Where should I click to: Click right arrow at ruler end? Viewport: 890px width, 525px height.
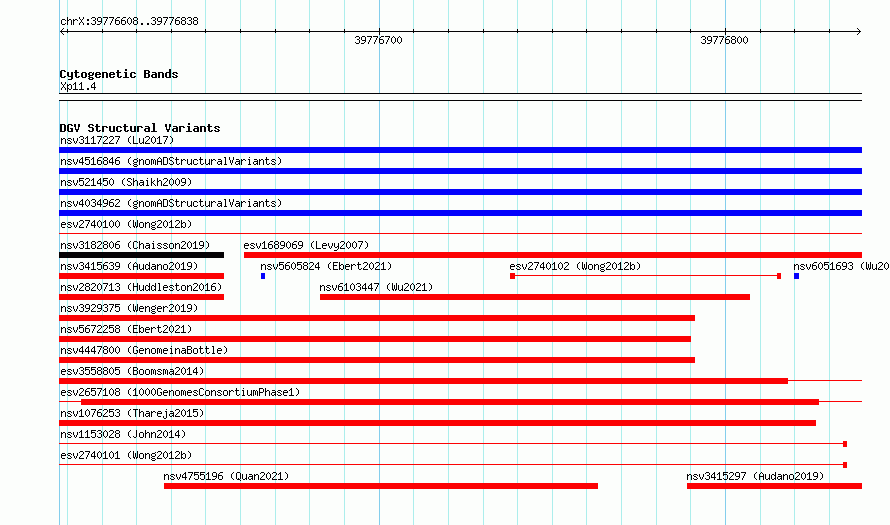pyautogui.click(x=858, y=32)
